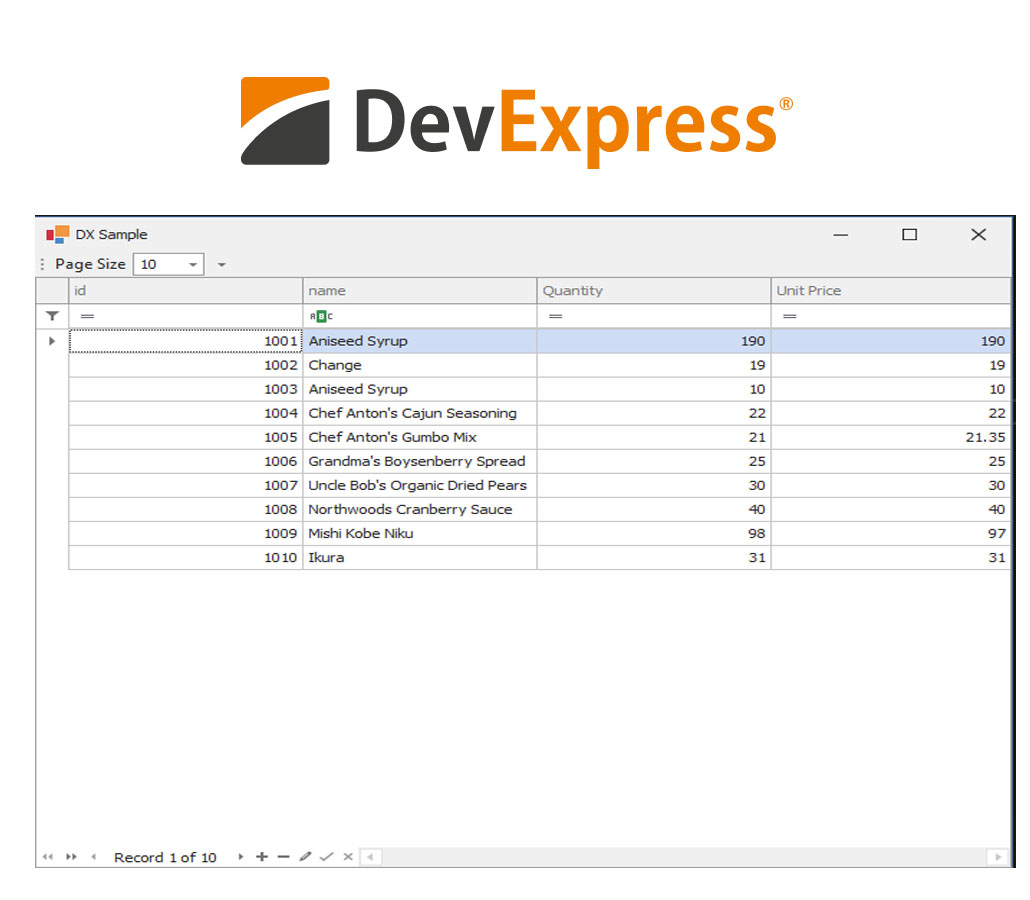Select the id cell 1003
1030x900 pixels.
[185, 390]
